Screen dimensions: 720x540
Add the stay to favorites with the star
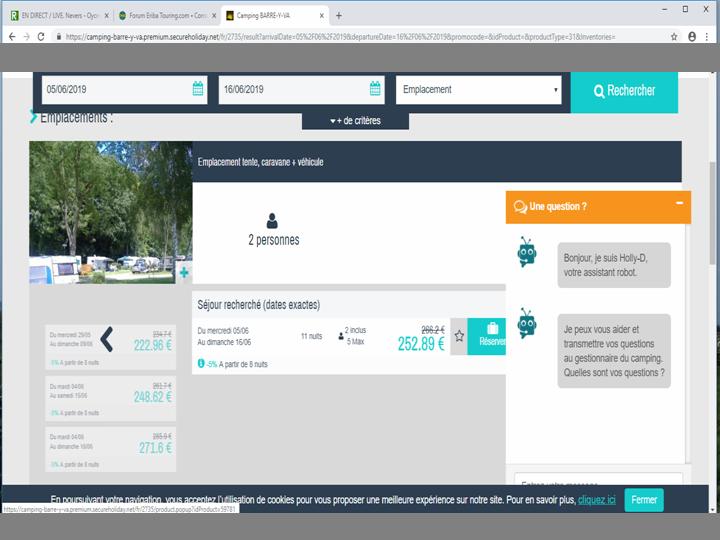459,336
